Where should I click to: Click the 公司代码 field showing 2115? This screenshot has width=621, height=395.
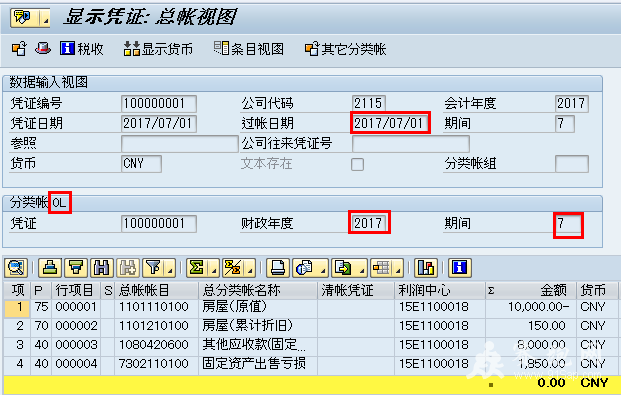pyautogui.click(x=369, y=104)
